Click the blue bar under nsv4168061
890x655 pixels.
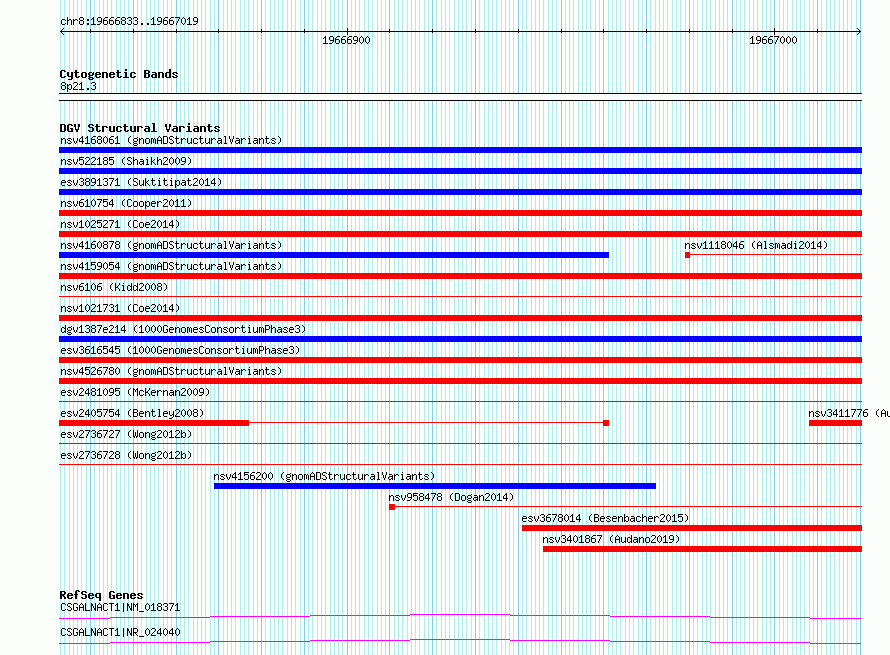[460, 150]
